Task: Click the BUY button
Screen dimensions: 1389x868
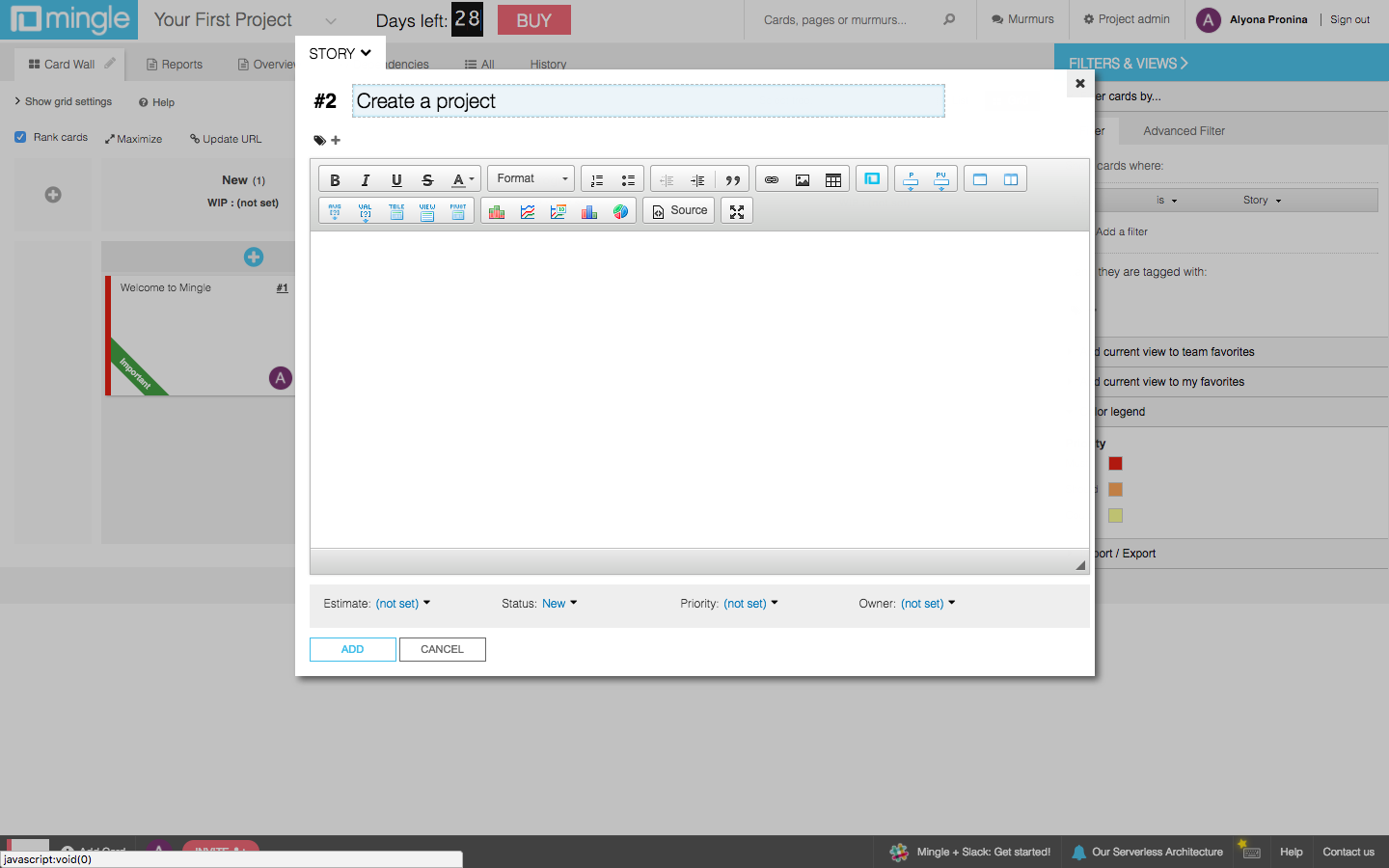Action: pyautogui.click(x=534, y=20)
